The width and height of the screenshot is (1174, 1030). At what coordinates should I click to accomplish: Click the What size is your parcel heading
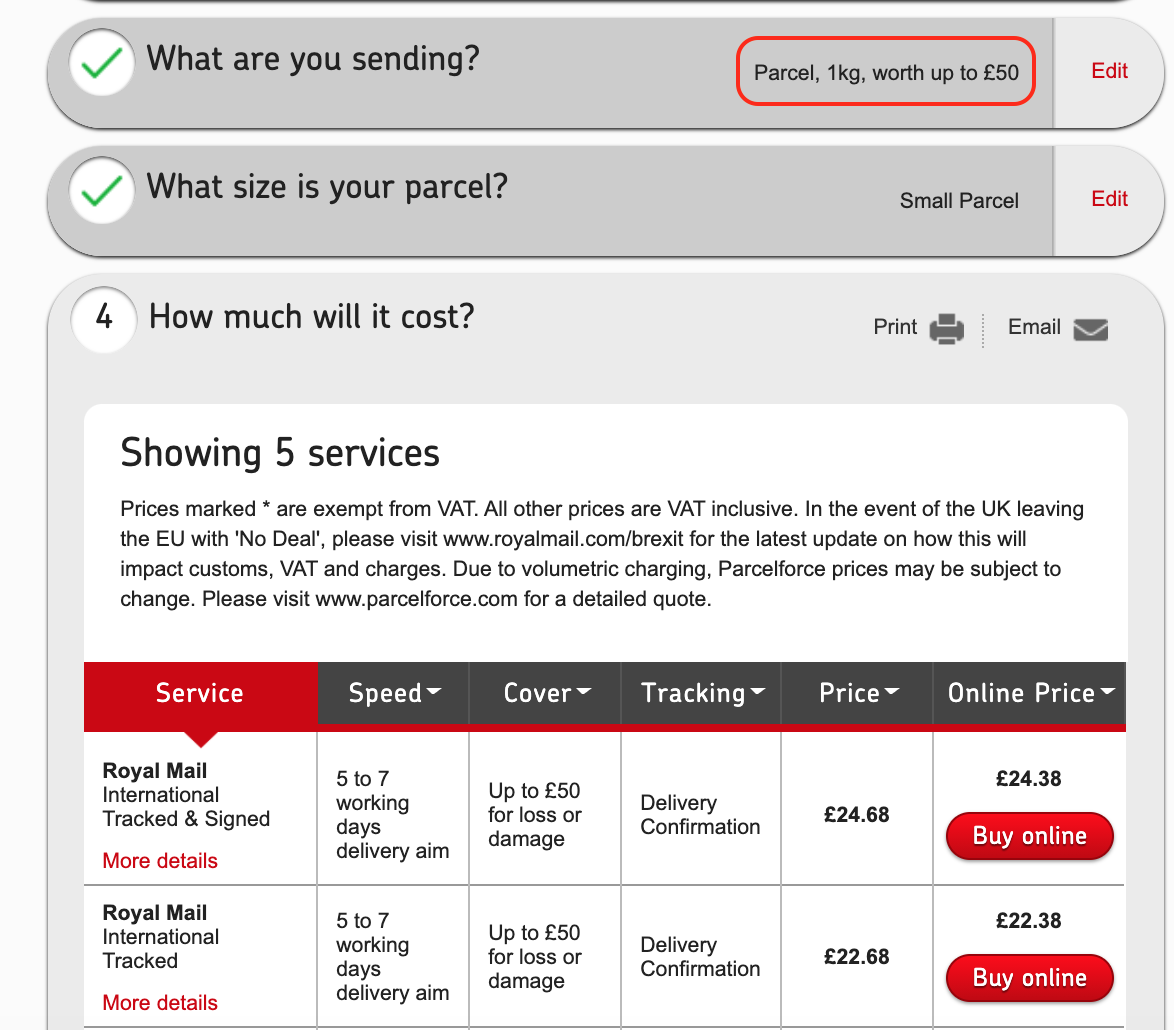[327, 187]
